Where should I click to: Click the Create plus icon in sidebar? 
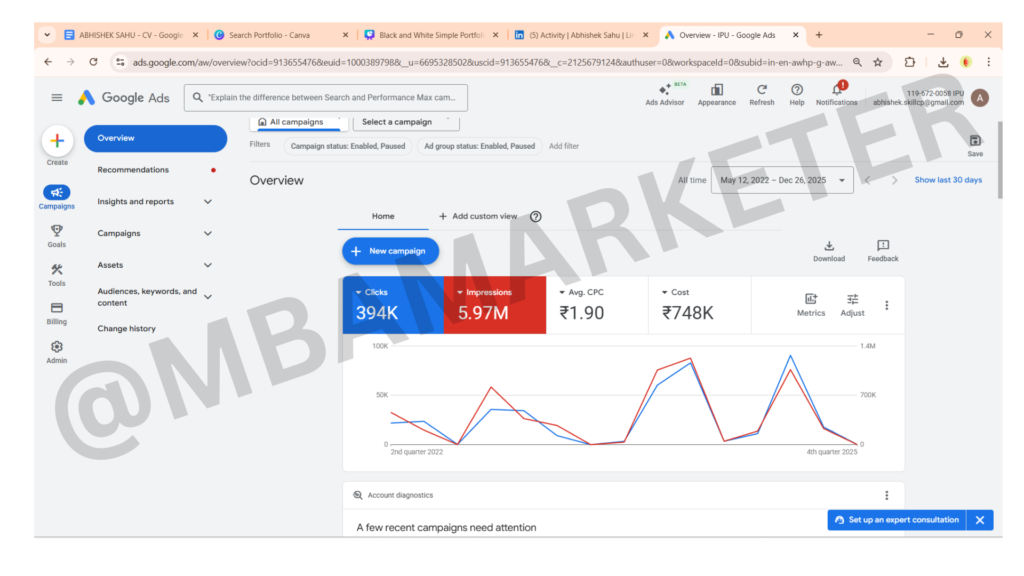coord(57,141)
